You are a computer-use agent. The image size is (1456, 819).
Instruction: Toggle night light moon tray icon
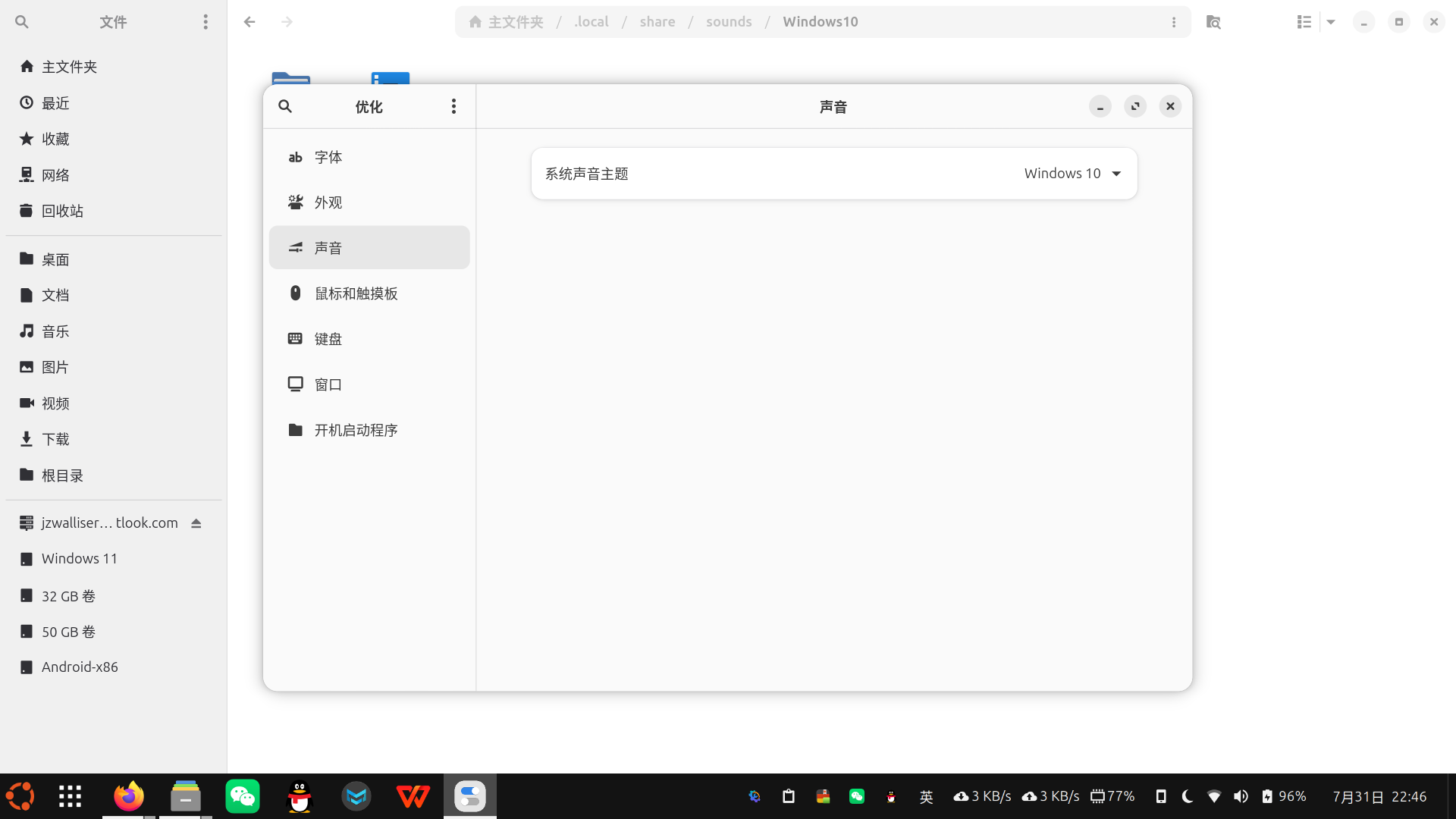1188,796
